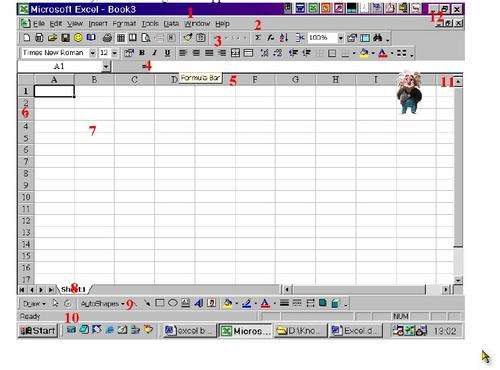
Task: Open the Insert menu
Action: point(98,24)
